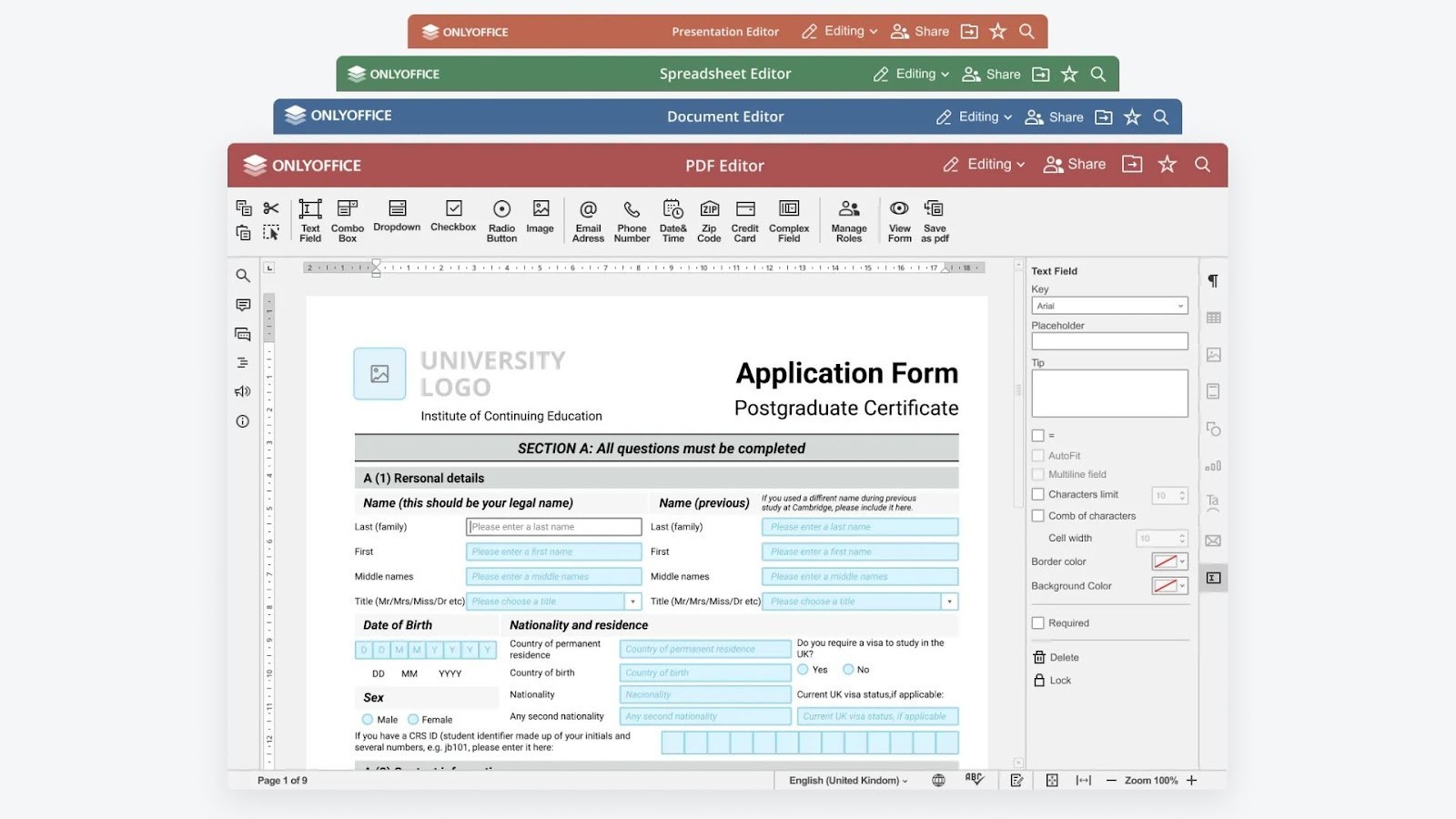1456x819 pixels.
Task: Click Save as pdf
Action: tap(933, 219)
